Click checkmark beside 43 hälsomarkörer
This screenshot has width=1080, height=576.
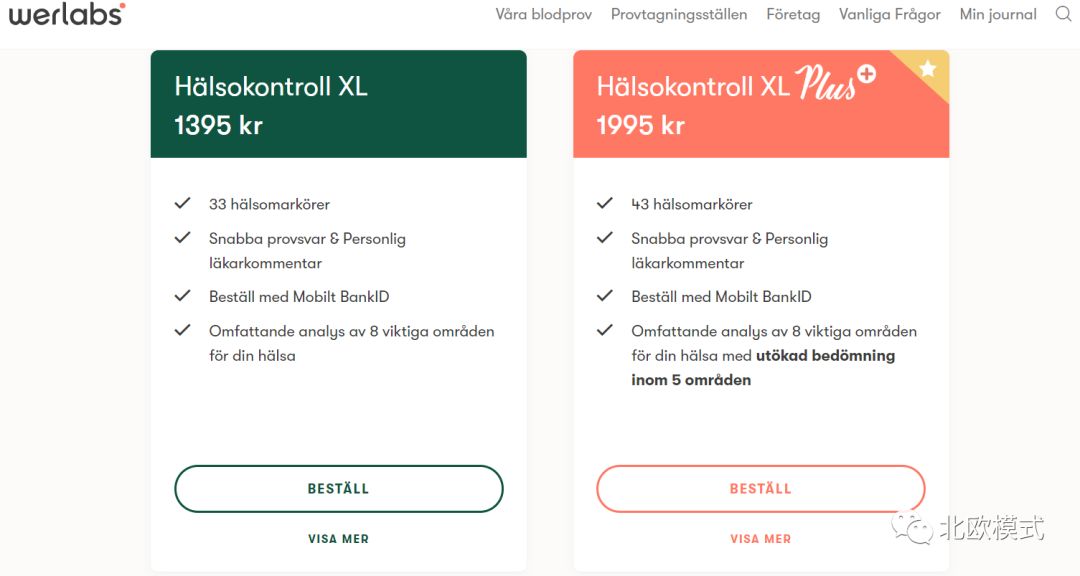[x=604, y=203]
